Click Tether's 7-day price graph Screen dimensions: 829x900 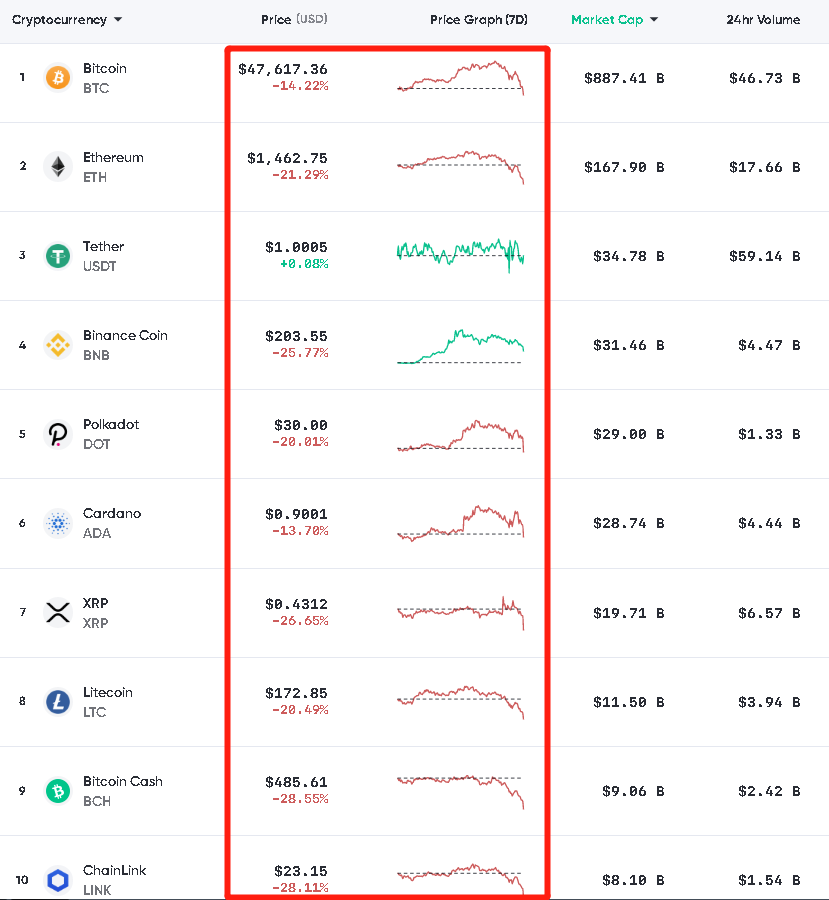[461, 254]
